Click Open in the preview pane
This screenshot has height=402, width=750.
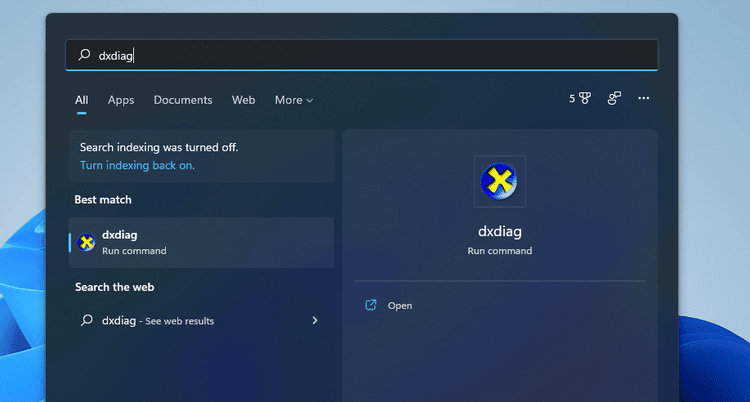(400, 306)
